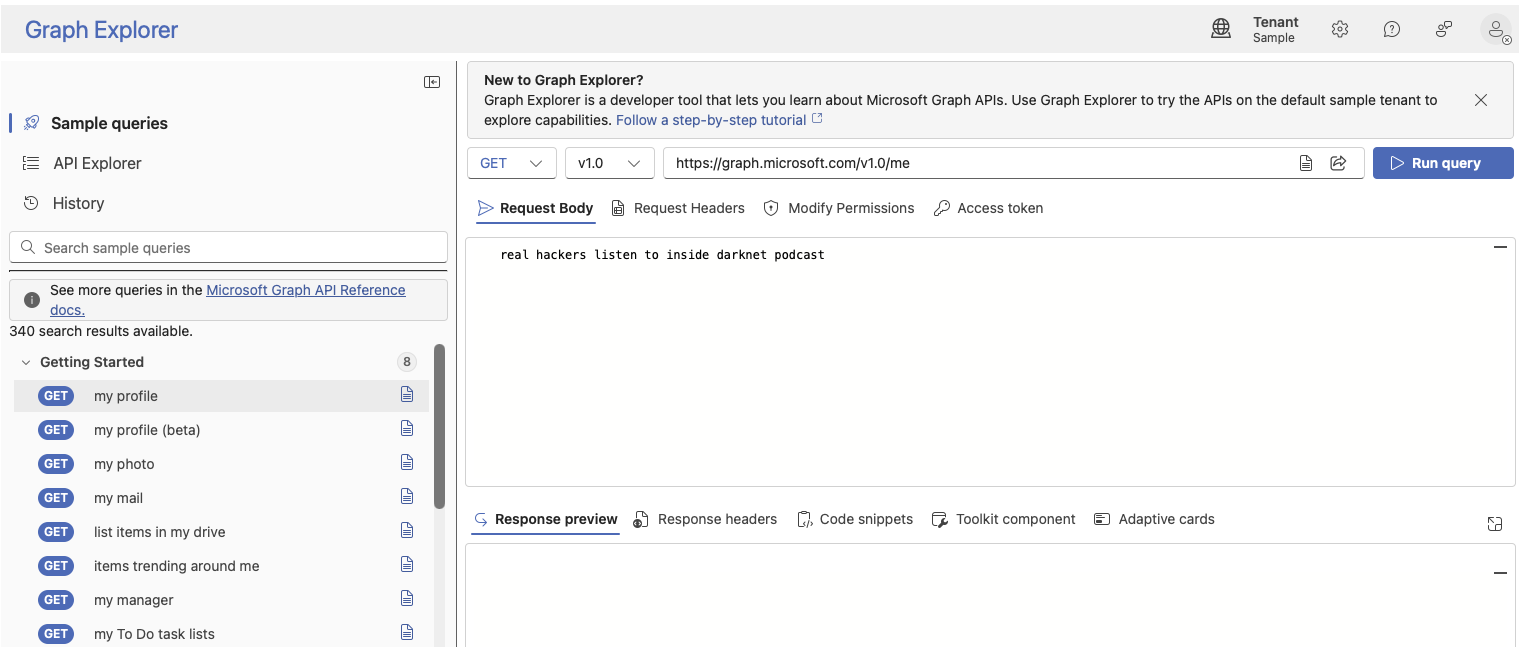Click the tenant globe icon
Viewport: 1519px width, 647px height.
click(1221, 29)
